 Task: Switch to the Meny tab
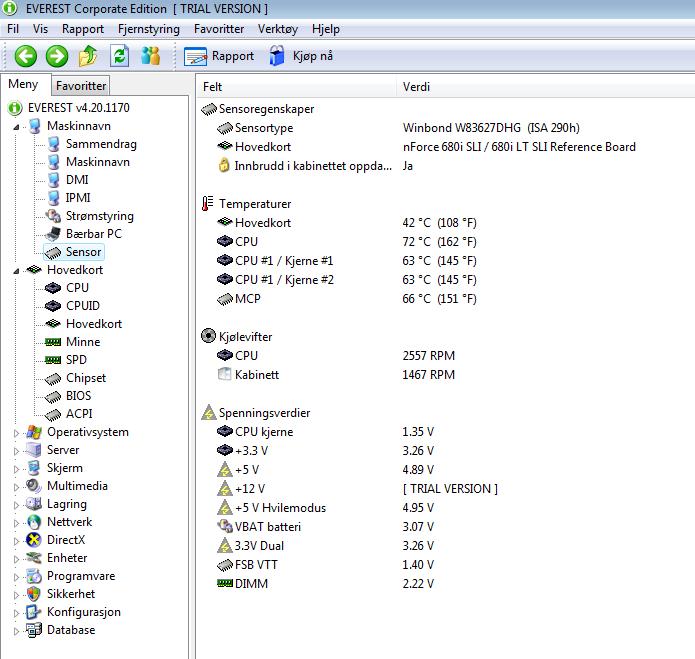click(23, 84)
